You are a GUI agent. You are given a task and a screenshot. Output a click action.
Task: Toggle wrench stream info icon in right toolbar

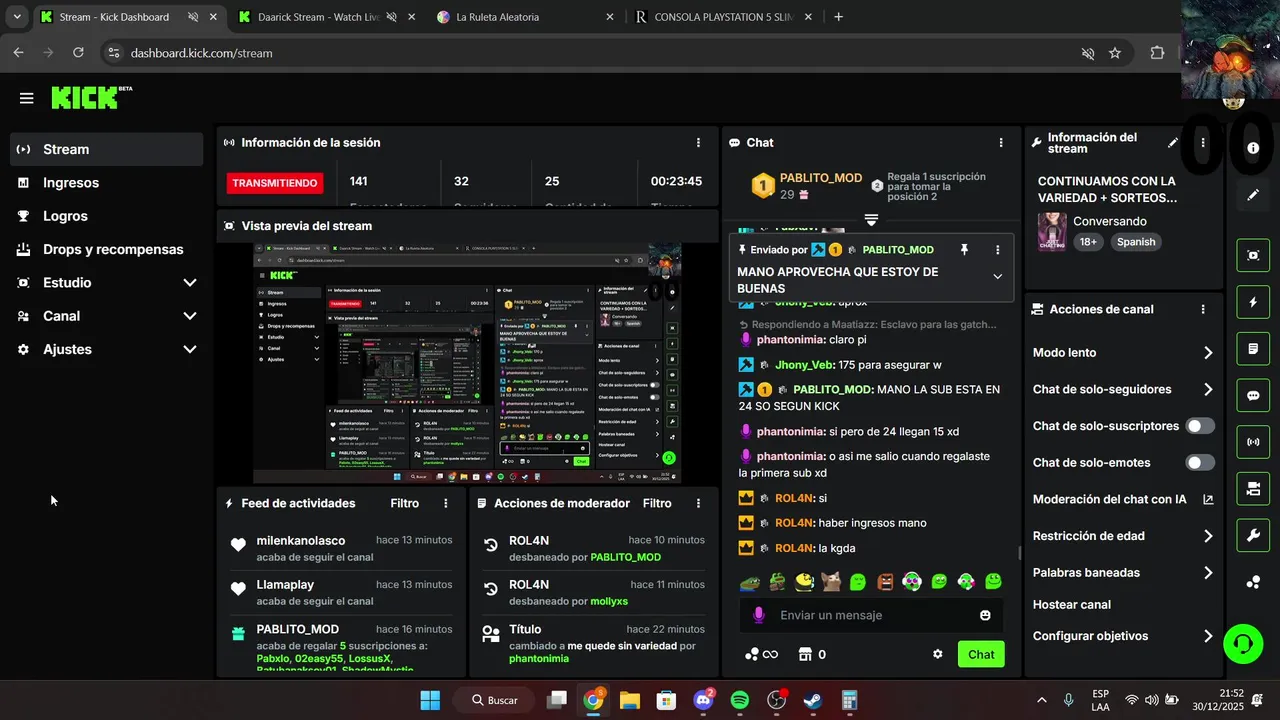coord(1253,536)
